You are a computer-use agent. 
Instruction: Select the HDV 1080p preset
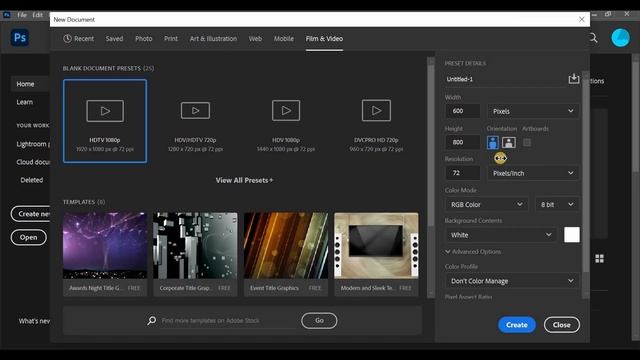[286, 121]
